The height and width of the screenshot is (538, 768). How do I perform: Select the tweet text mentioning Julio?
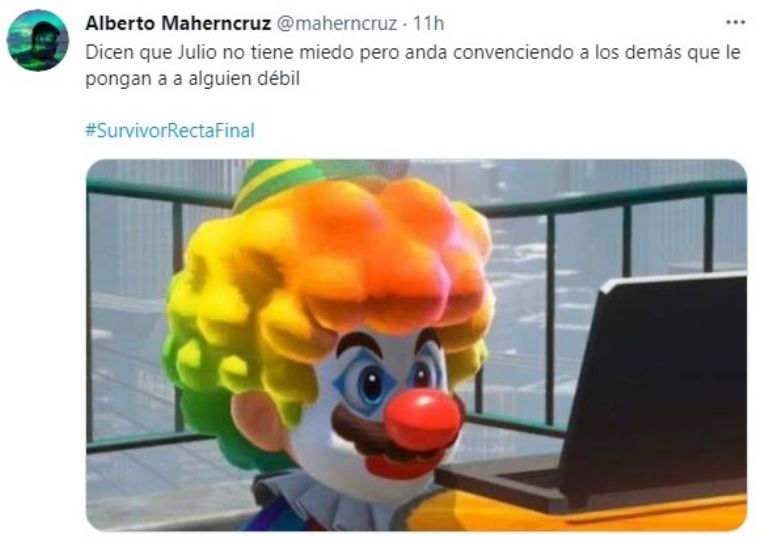pos(413,65)
